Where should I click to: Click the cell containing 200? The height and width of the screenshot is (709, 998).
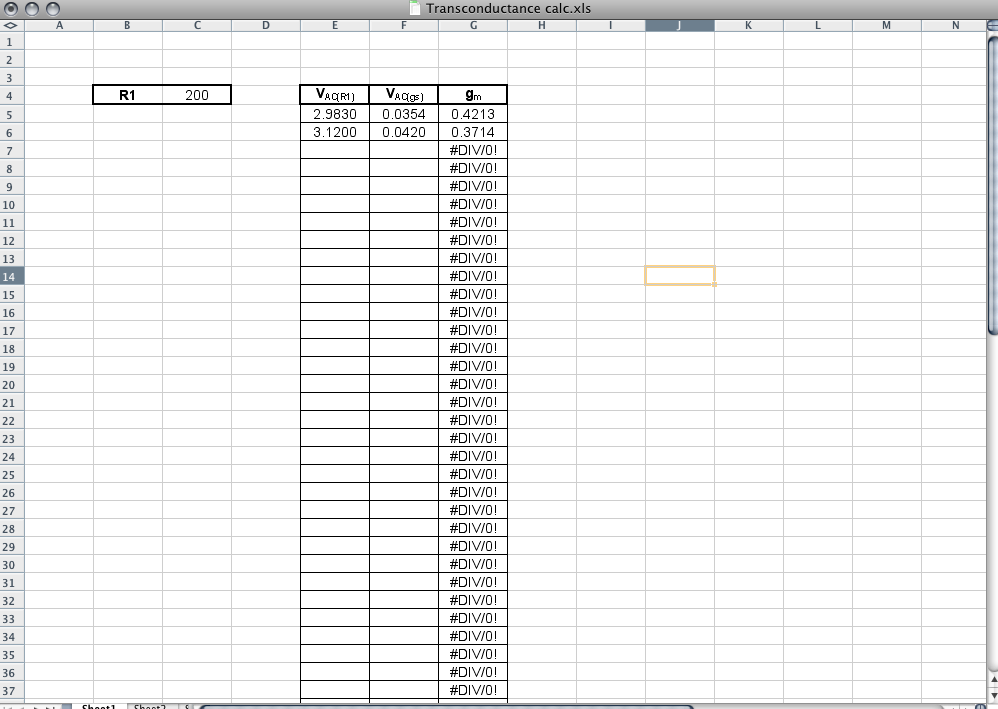197,95
